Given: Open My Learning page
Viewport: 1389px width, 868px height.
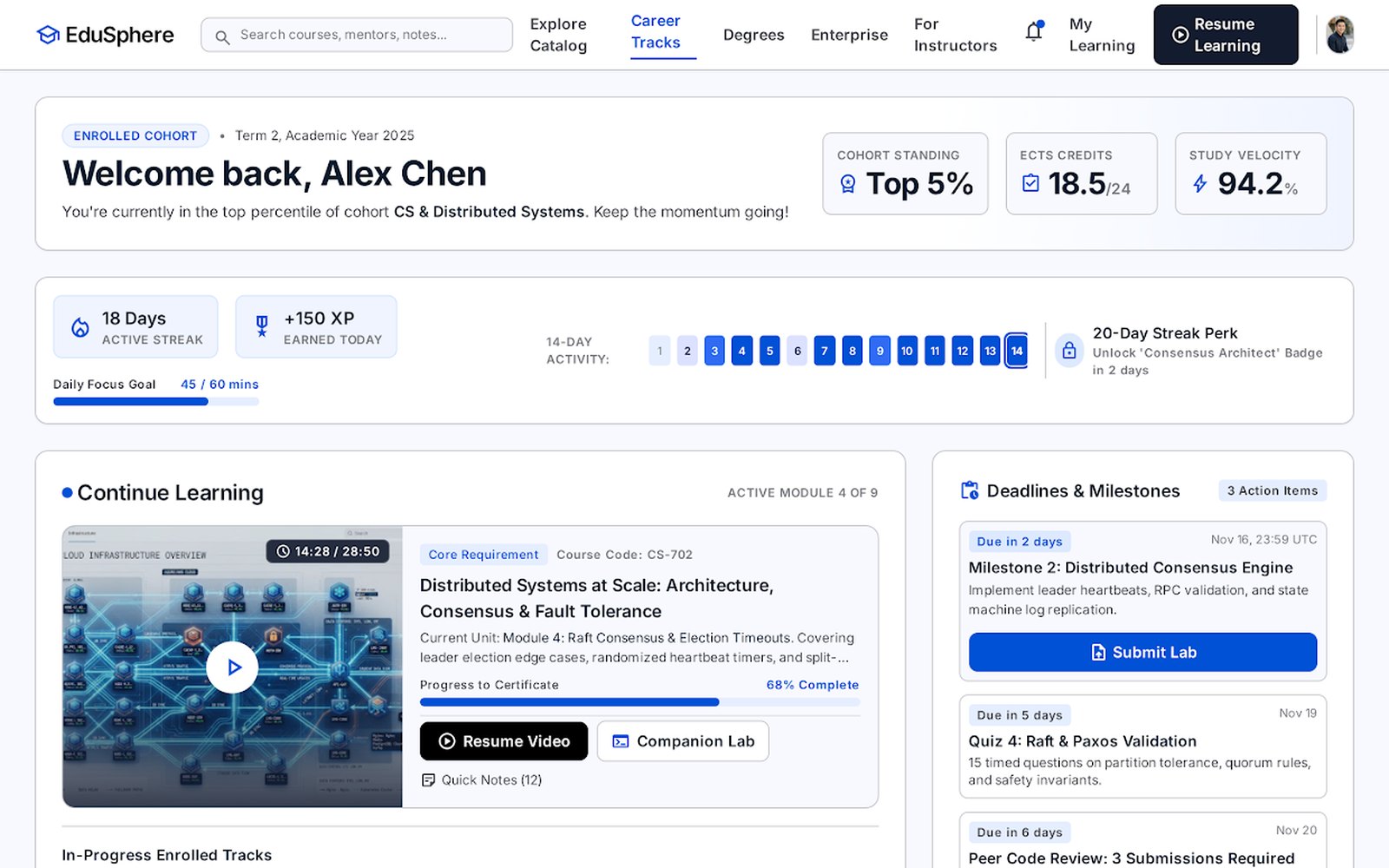Looking at the screenshot, I should (x=1102, y=35).
